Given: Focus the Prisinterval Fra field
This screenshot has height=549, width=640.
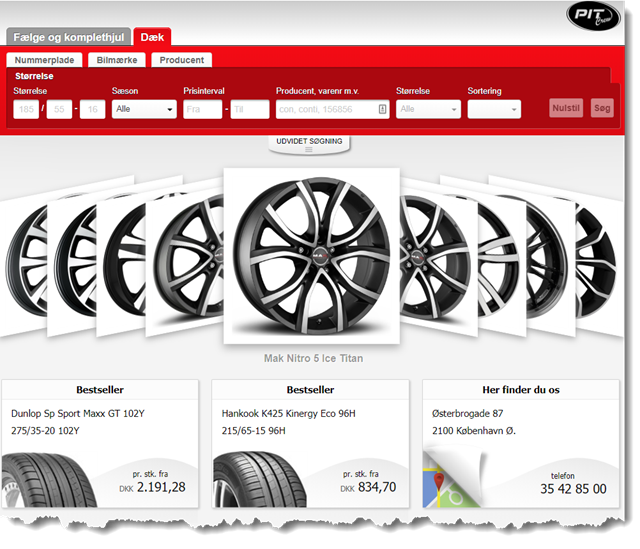Looking at the screenshot, I should click(x=202, y=109).
